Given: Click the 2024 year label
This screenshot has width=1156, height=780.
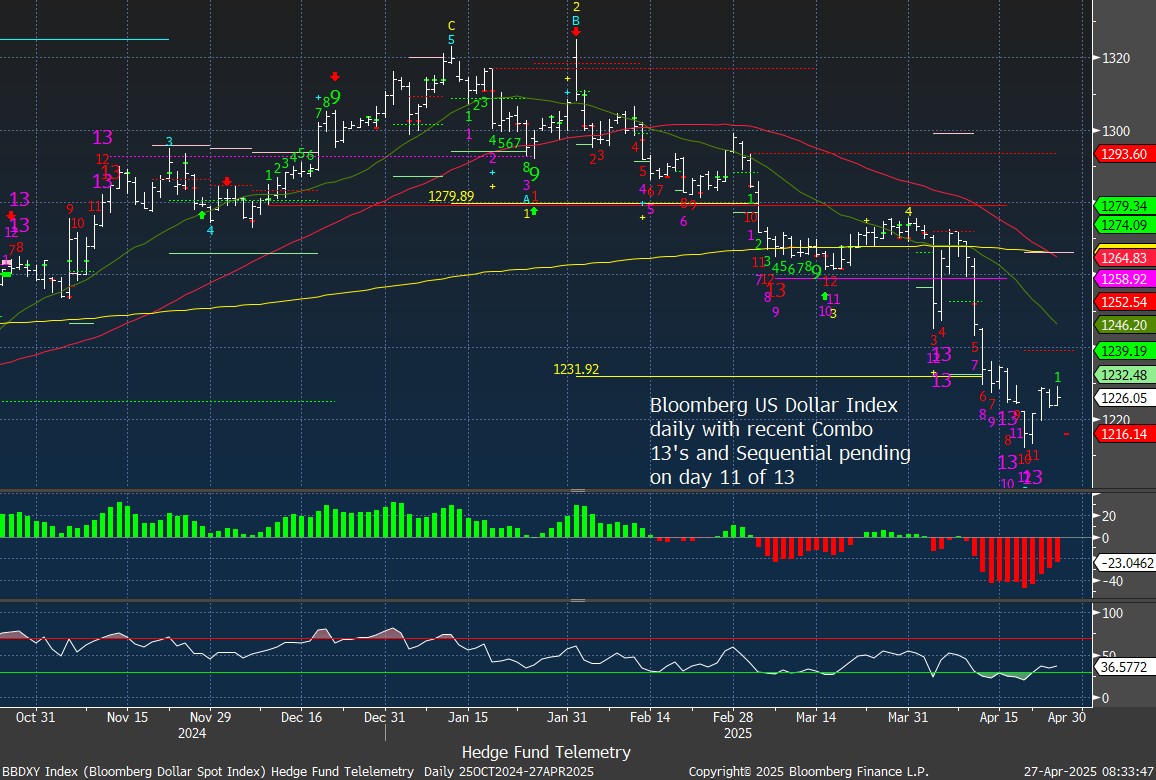Looking at the screenshot, I should (x=192, y=734).
